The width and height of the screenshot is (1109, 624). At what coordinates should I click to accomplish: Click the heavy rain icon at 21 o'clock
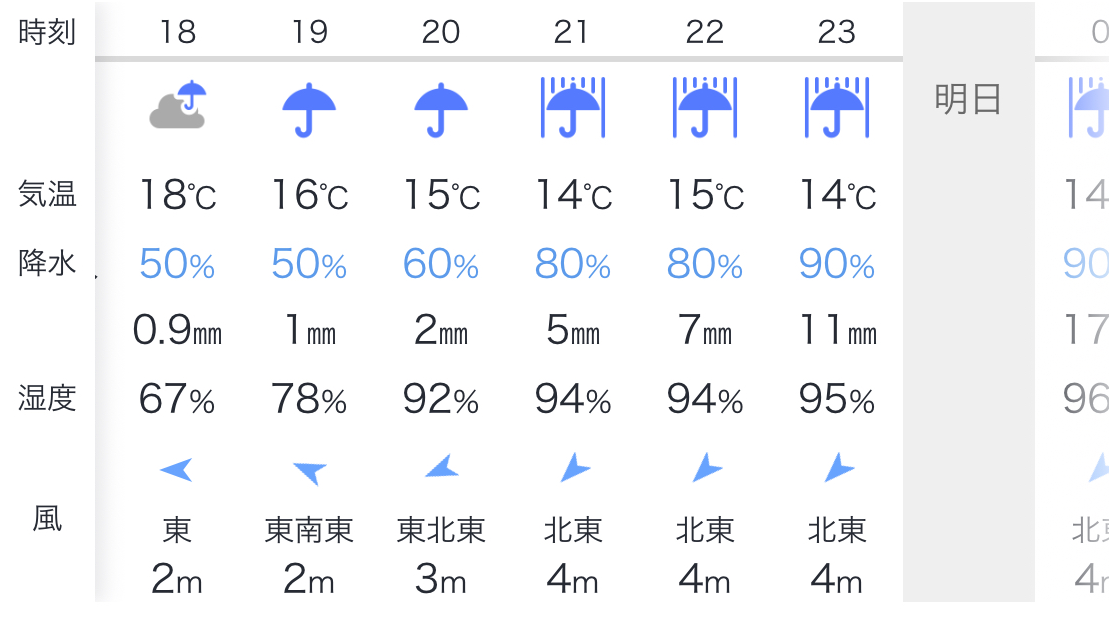(x=573, y=108)
